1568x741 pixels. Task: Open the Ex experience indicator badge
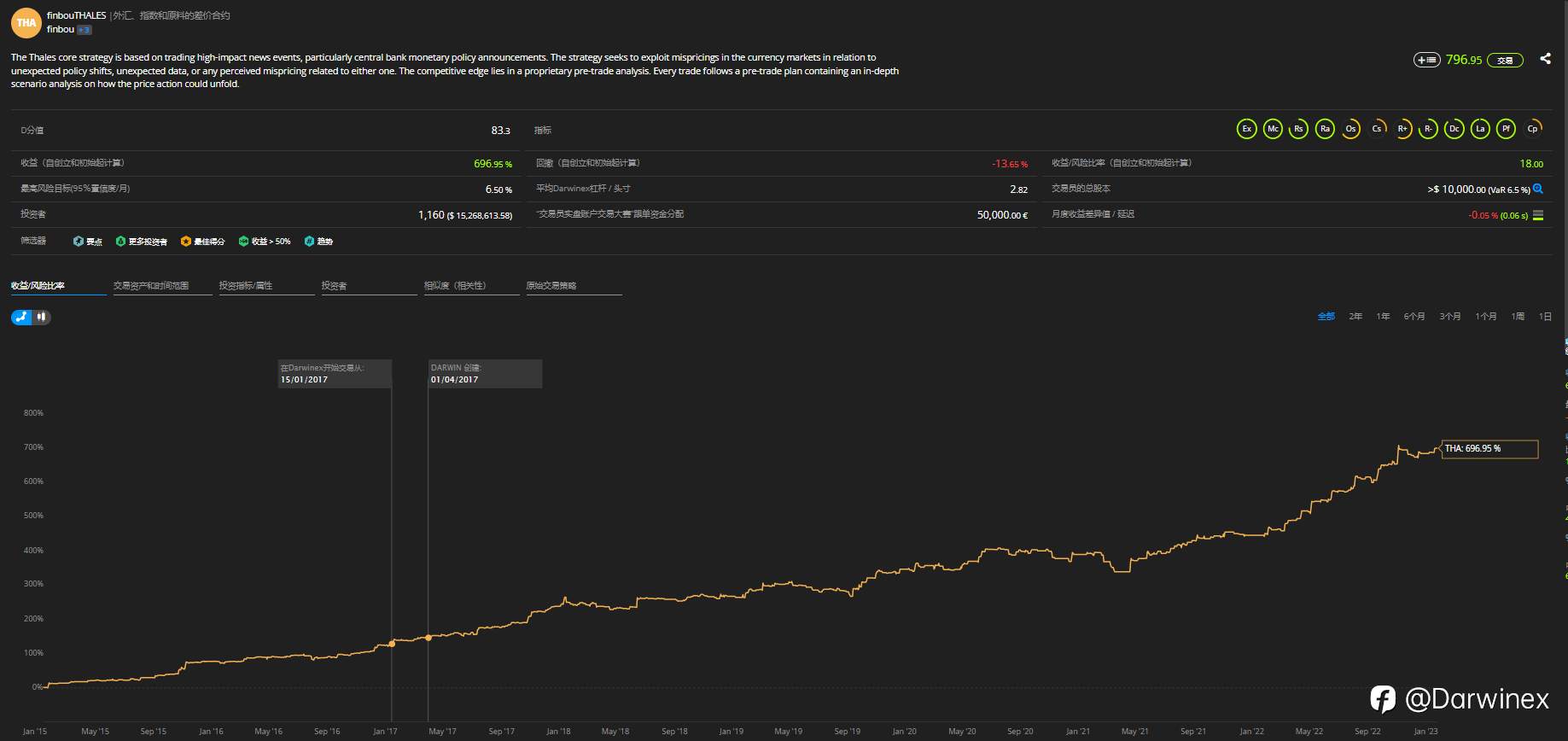pos(1246,129)
